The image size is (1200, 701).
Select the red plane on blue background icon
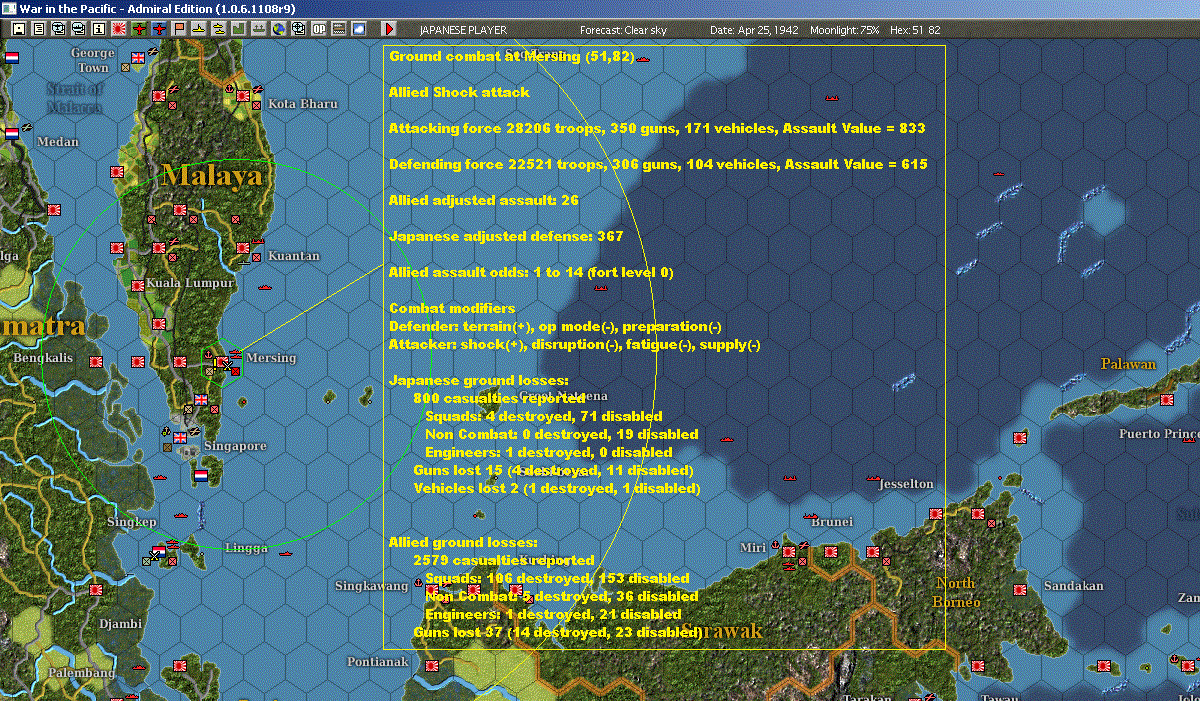pyautogui.click(x=159, y=29)
